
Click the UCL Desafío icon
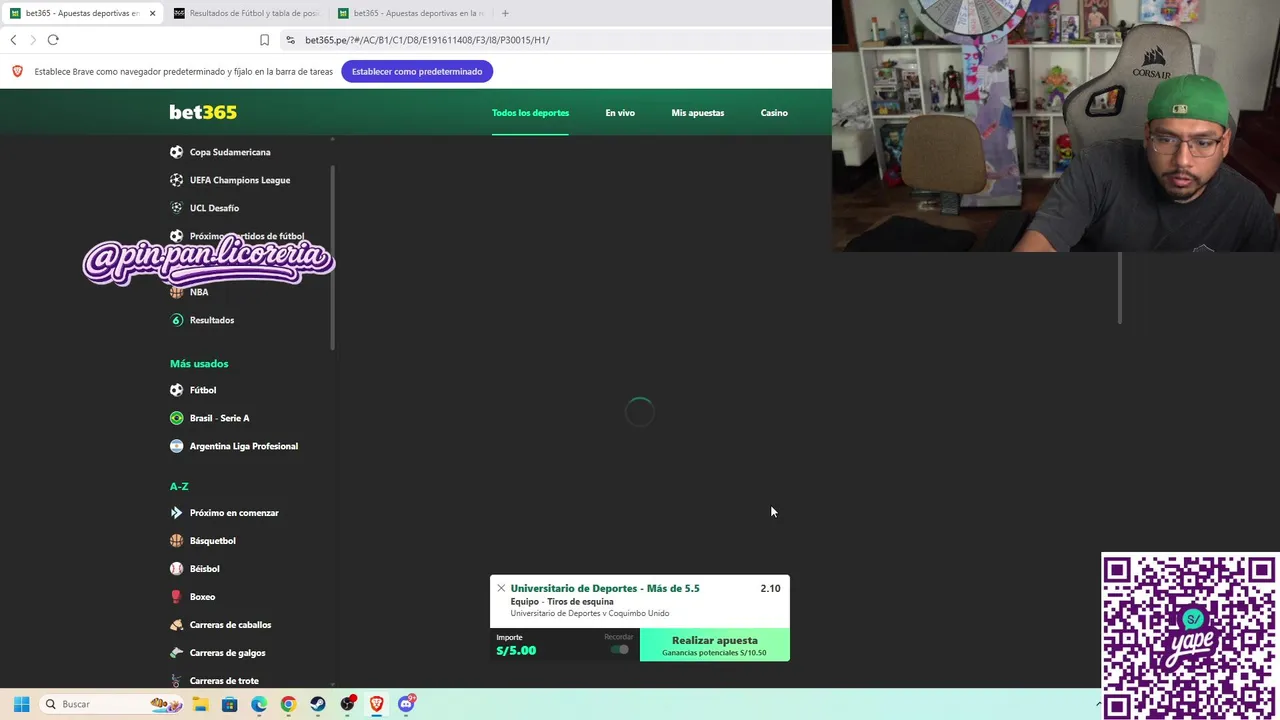coord(177,208)
